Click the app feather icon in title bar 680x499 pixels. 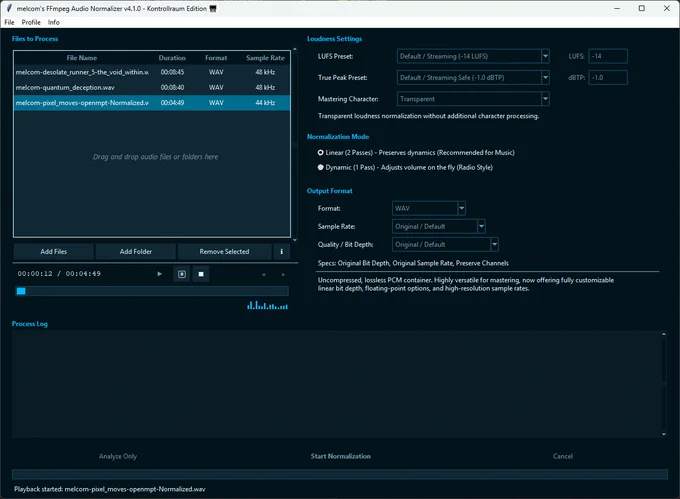(9, 8)
